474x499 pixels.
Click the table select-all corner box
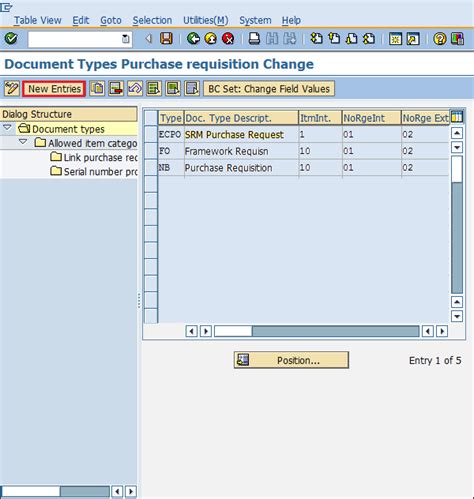pos(151,118)
